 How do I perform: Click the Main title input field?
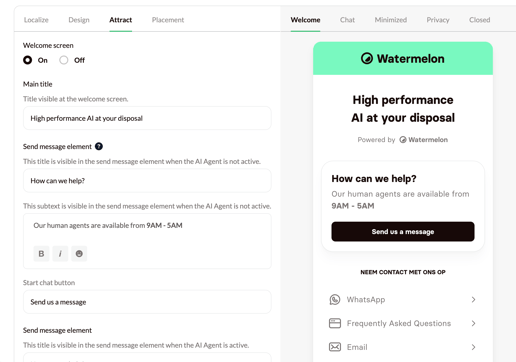[147, 118]
